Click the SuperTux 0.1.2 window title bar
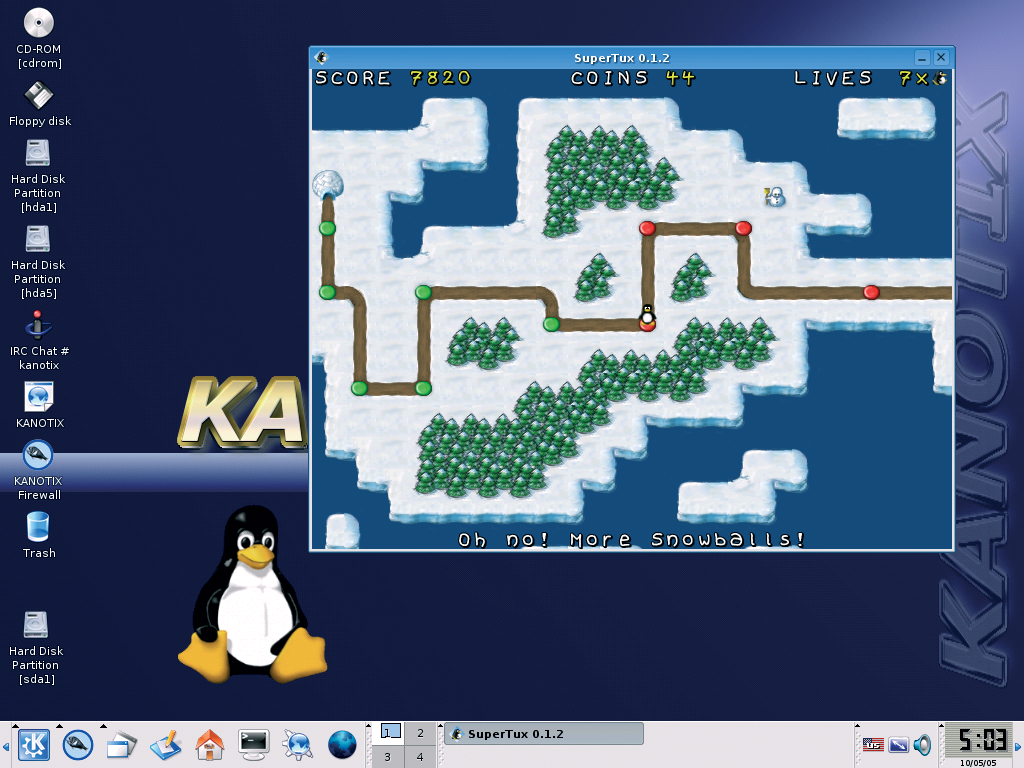The image size is (1024, 768). click(x=622, y=57)
